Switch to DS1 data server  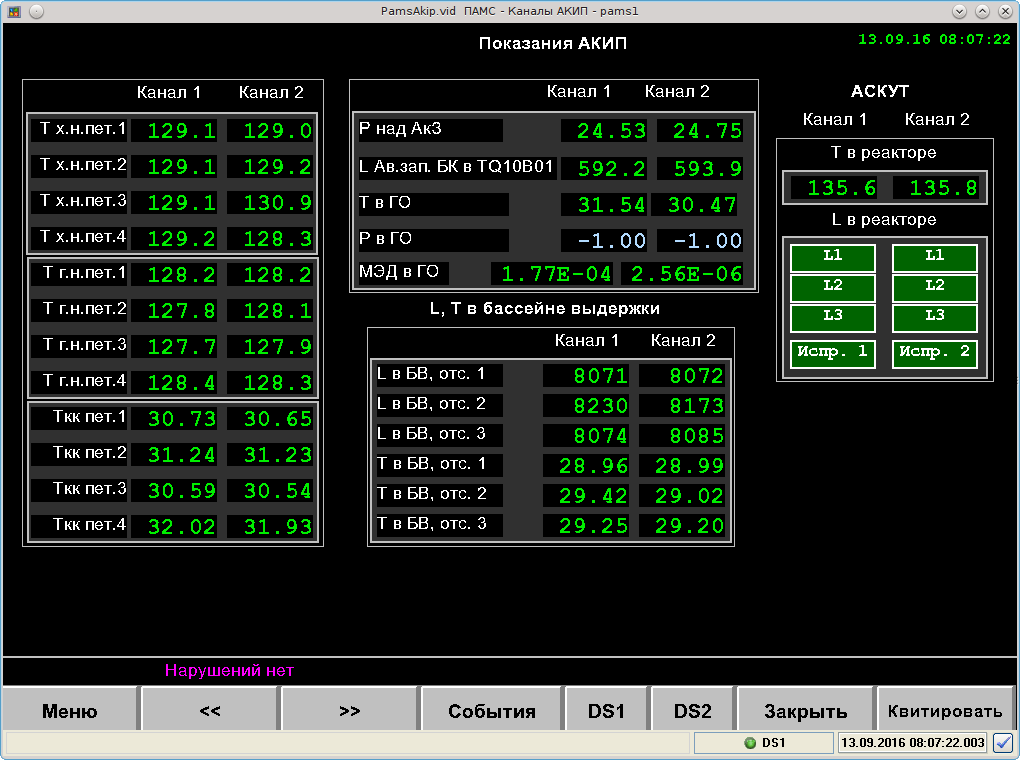607,711
